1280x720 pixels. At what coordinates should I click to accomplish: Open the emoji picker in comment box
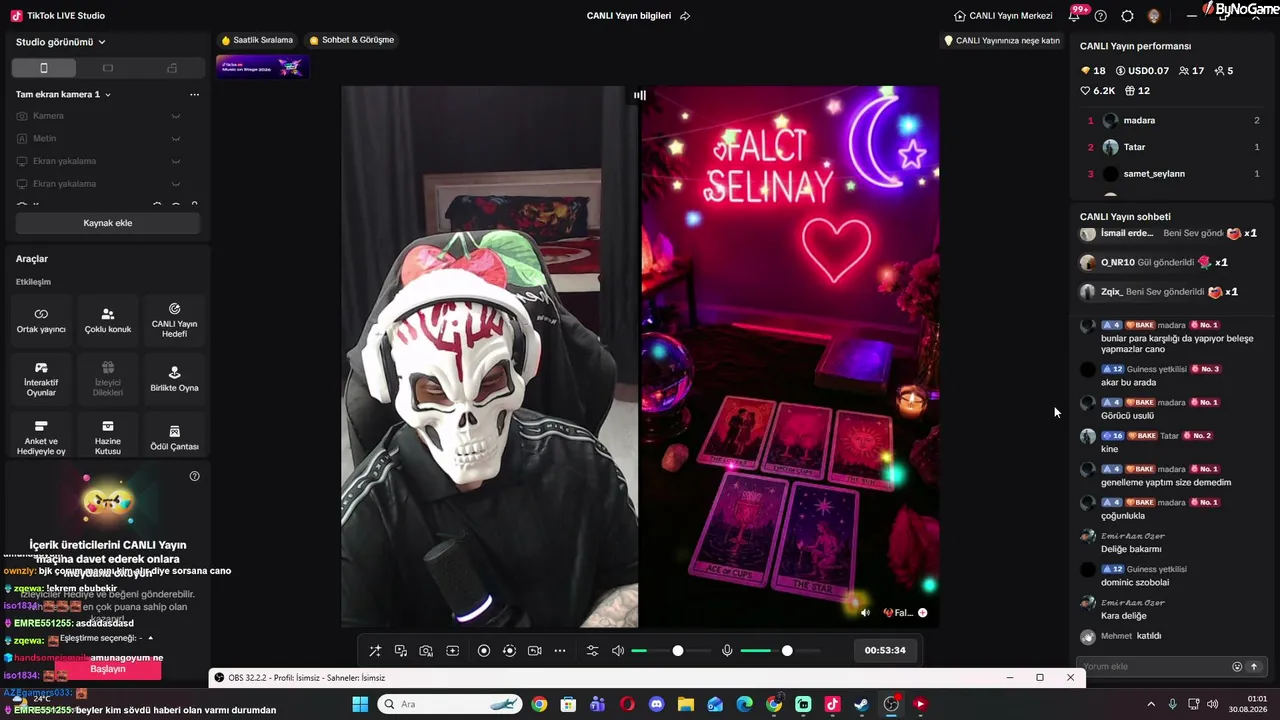1237,666
